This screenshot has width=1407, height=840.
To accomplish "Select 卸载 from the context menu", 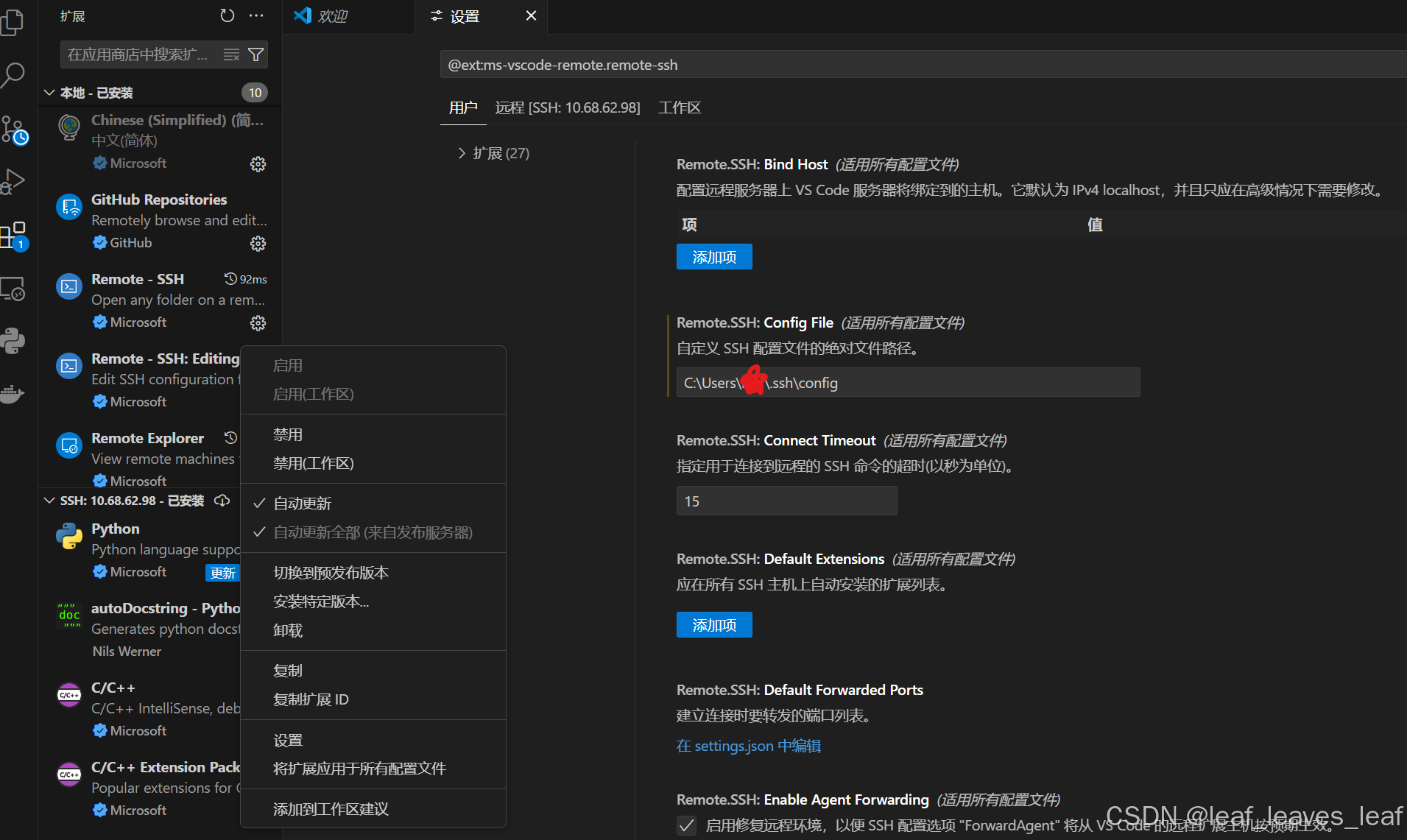I will click(288, 631).
